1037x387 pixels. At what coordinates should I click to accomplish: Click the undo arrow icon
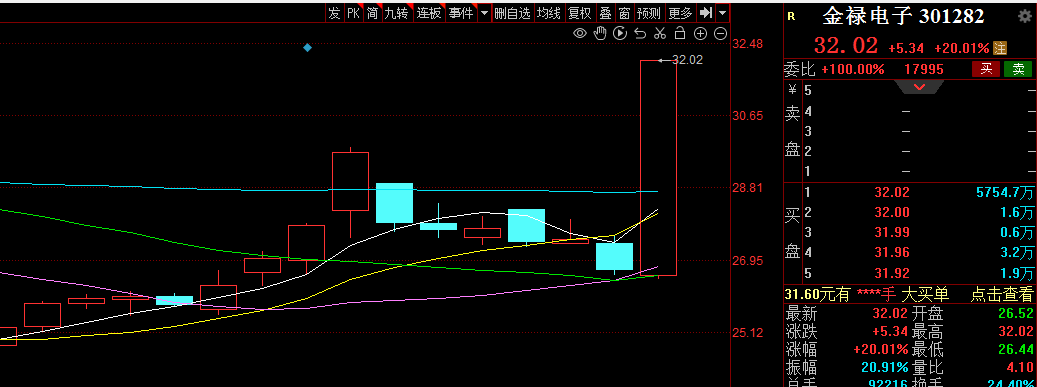pyautogui.click(x=640, y=33)
